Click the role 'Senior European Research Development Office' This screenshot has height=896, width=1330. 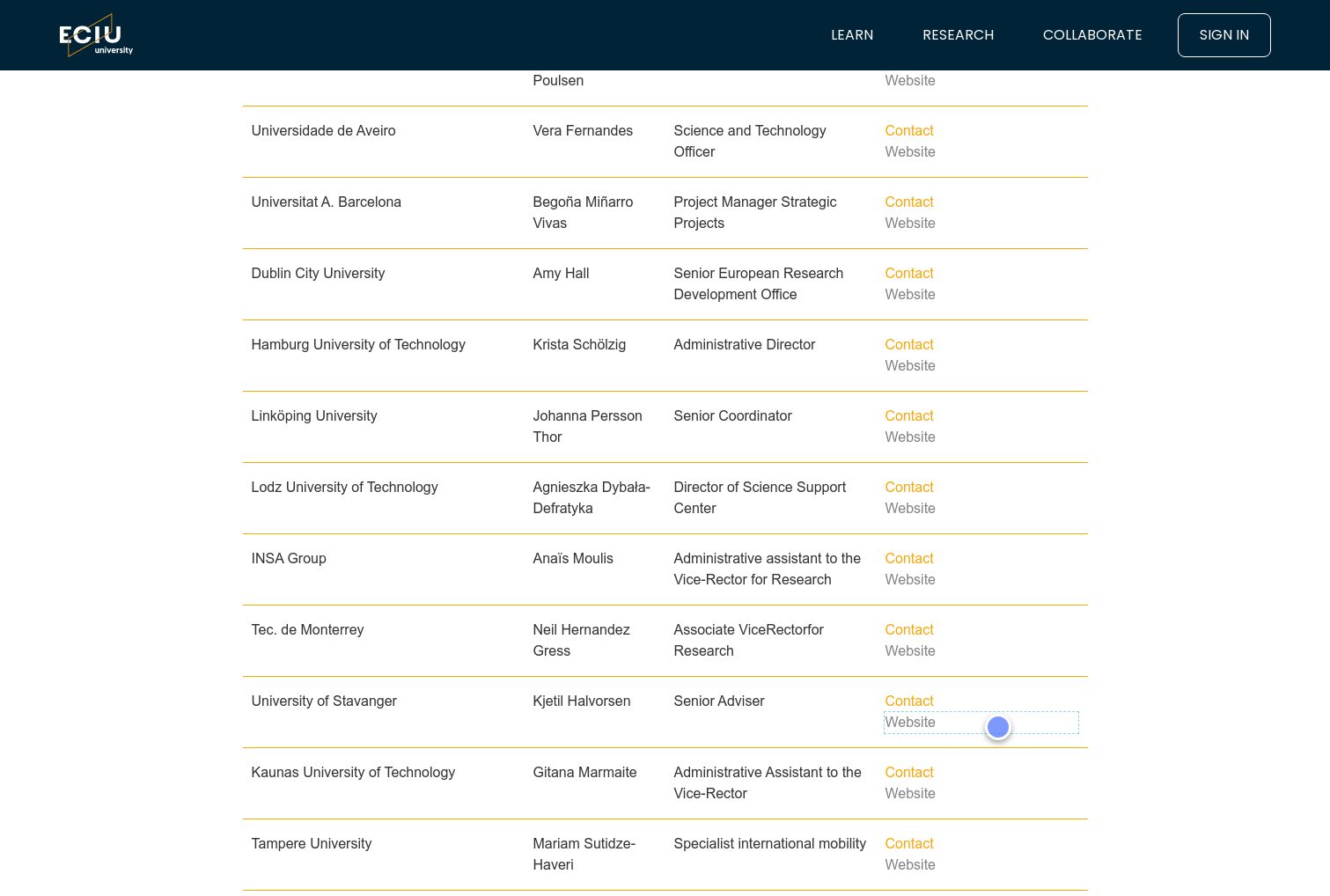759,283
